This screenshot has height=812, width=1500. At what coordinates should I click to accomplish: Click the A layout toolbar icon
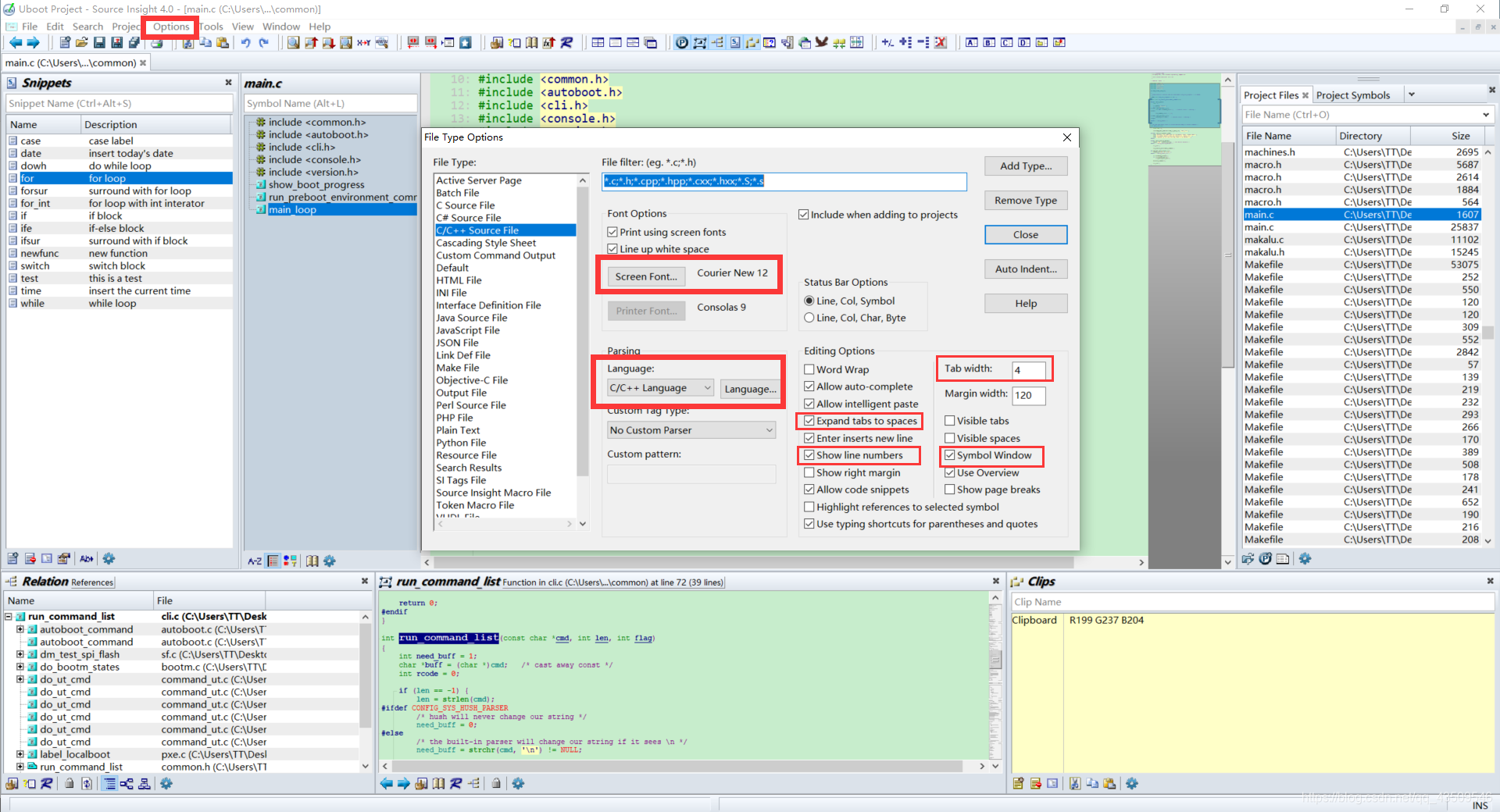971,42
